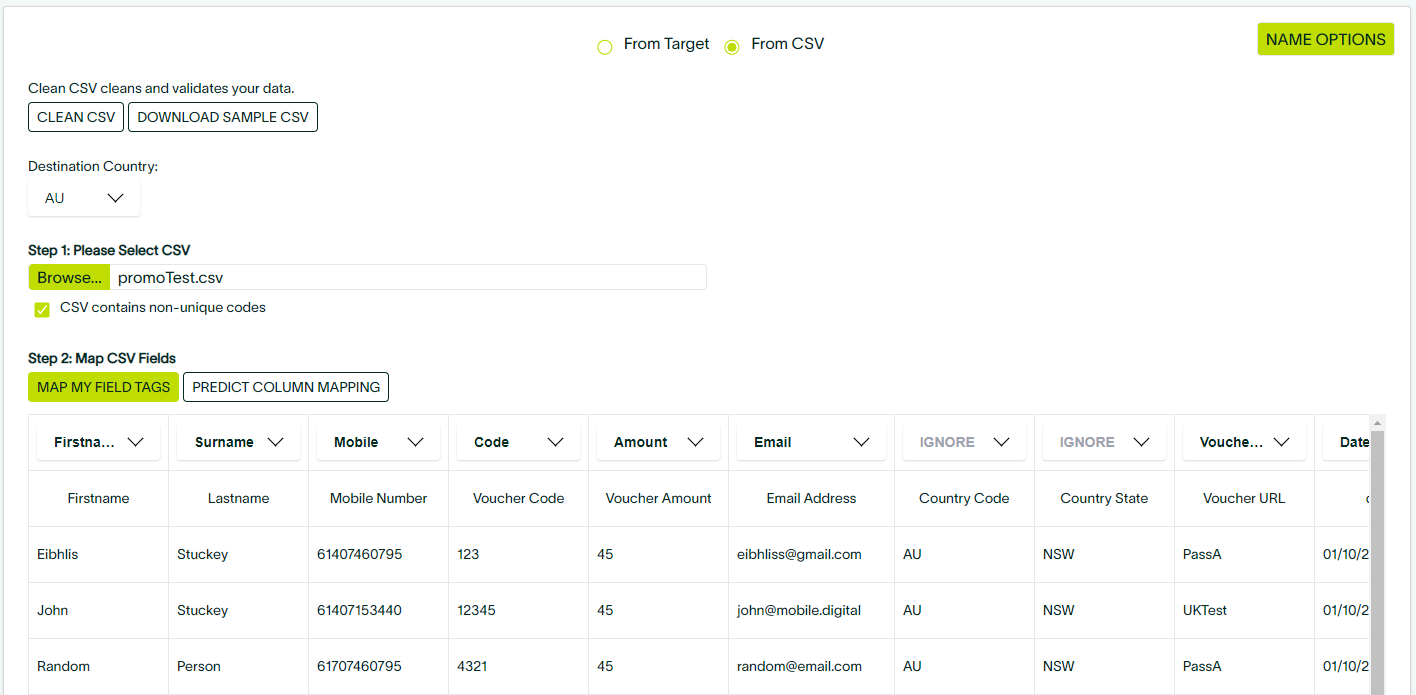The width and height of the screenshot is (1416, 695).
Task: Expand the Firstname column mapping dropdown
Action: pos(99,442)
